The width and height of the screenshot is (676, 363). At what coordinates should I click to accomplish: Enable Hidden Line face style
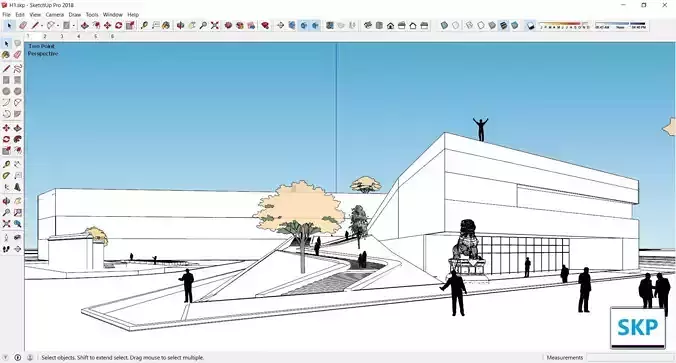481,25
